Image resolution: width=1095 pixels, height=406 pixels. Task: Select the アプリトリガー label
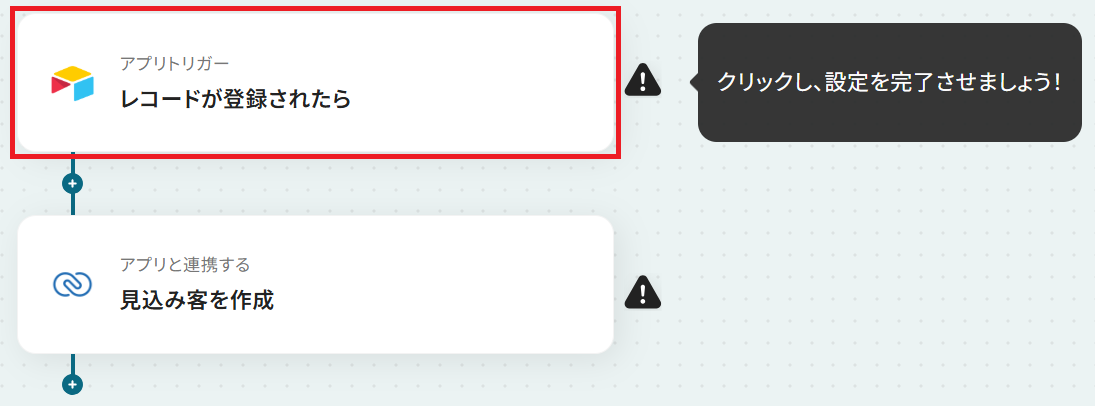point(175,64)
